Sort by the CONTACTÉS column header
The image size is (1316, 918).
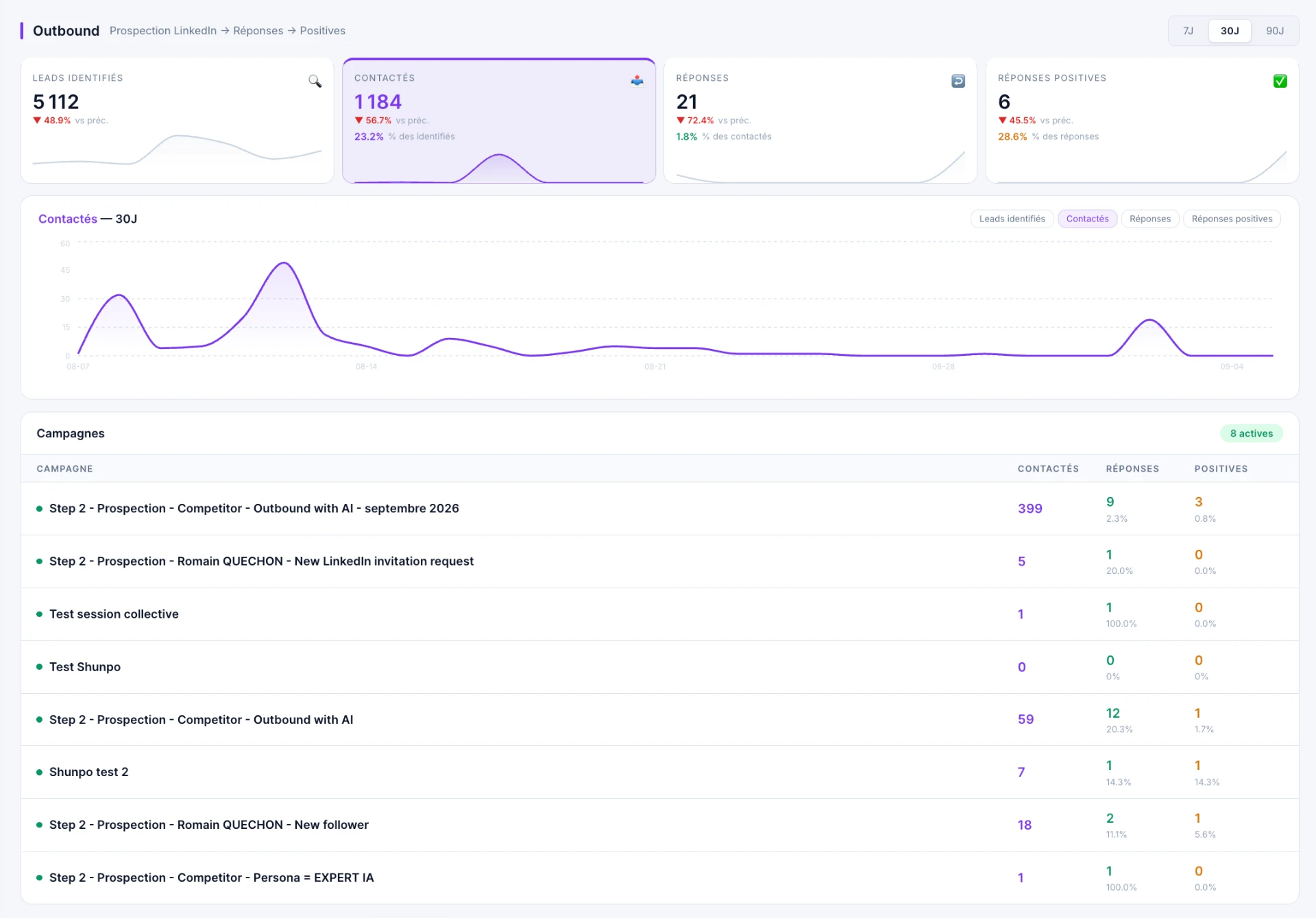pos(1048,469)
